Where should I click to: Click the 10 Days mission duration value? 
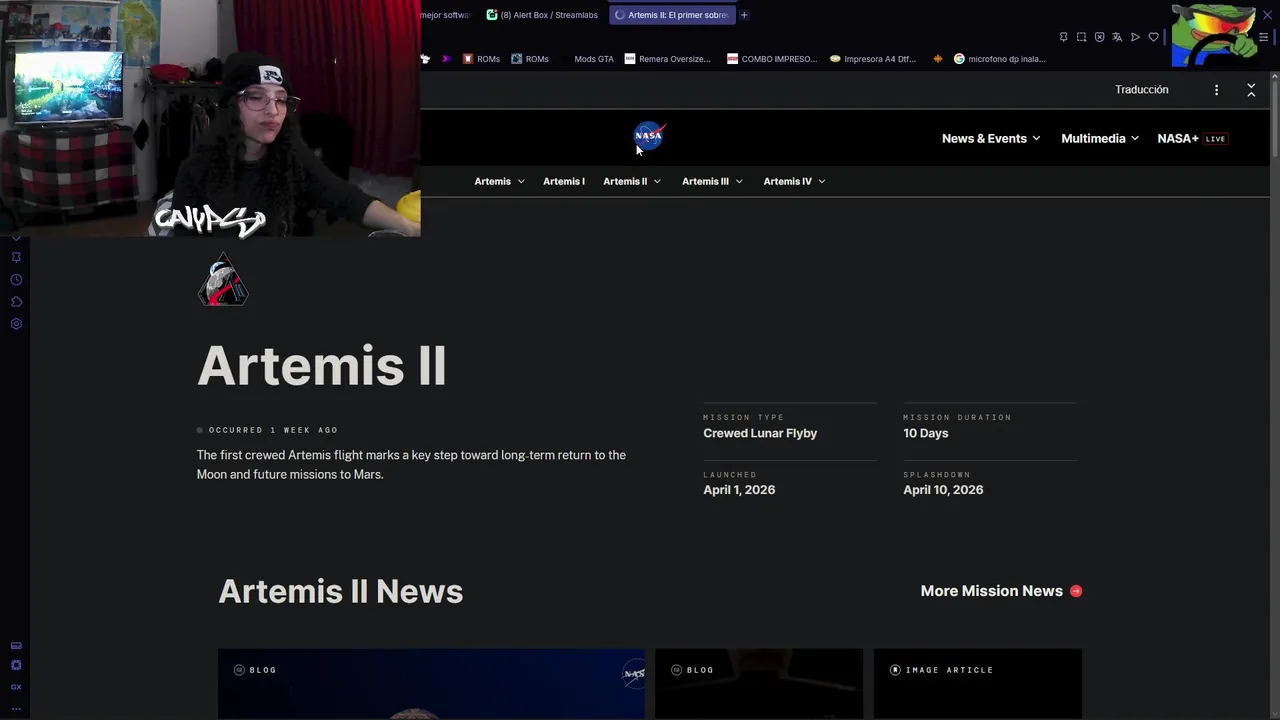click(x=926, y=433)
